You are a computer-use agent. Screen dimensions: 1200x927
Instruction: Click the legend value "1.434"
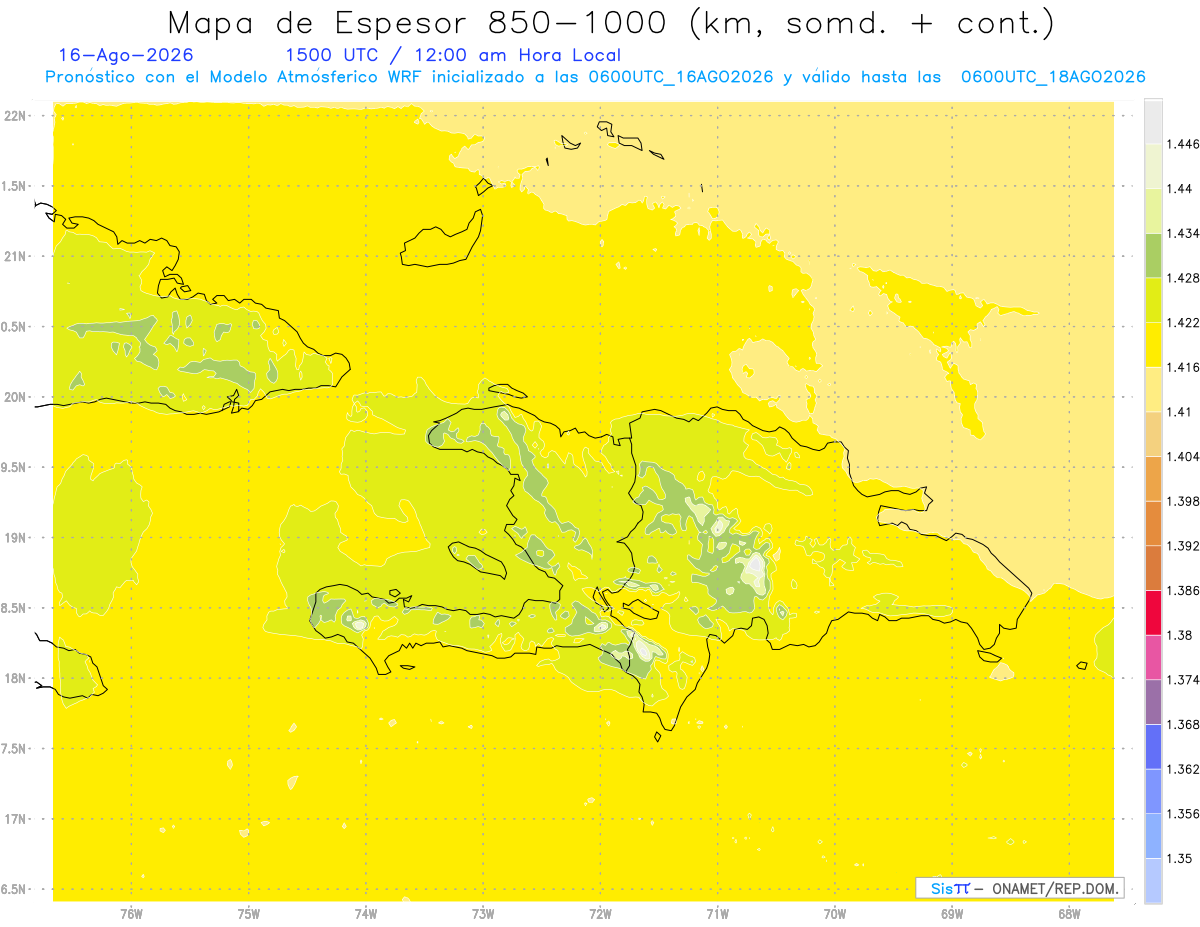(1183, 233)
